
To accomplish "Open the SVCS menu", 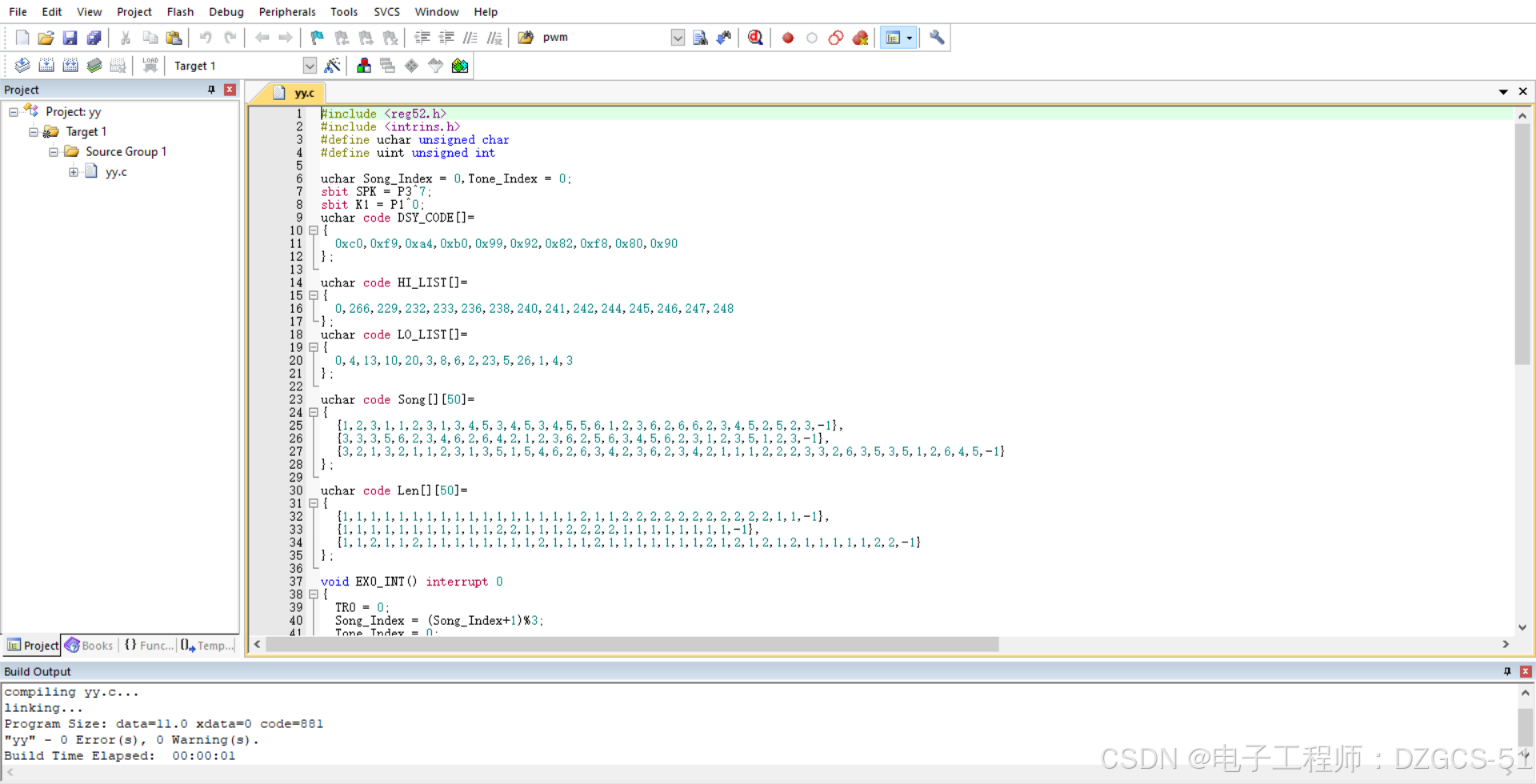I will pos(387,12).
